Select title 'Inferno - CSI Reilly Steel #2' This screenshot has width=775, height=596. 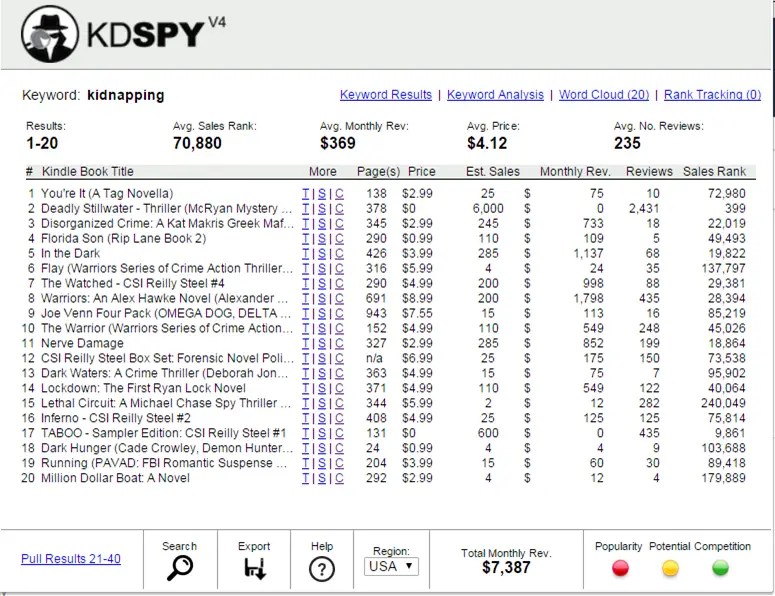point(116,418)
